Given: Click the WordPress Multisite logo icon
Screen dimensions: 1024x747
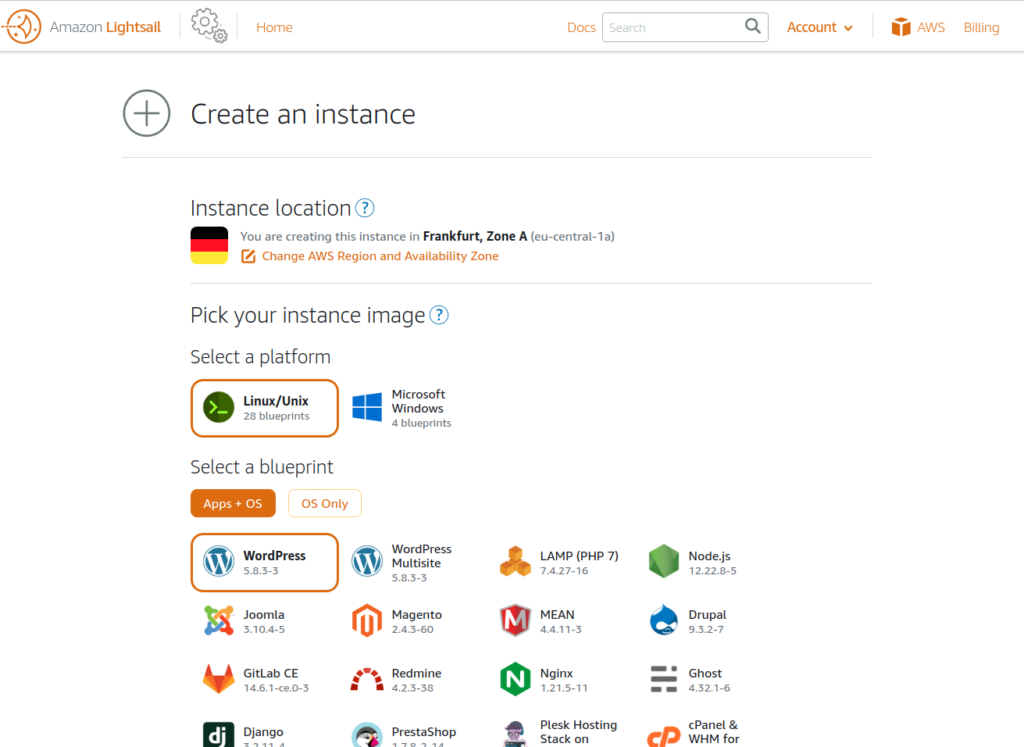Looking at the screenshot, I should 367,562.
